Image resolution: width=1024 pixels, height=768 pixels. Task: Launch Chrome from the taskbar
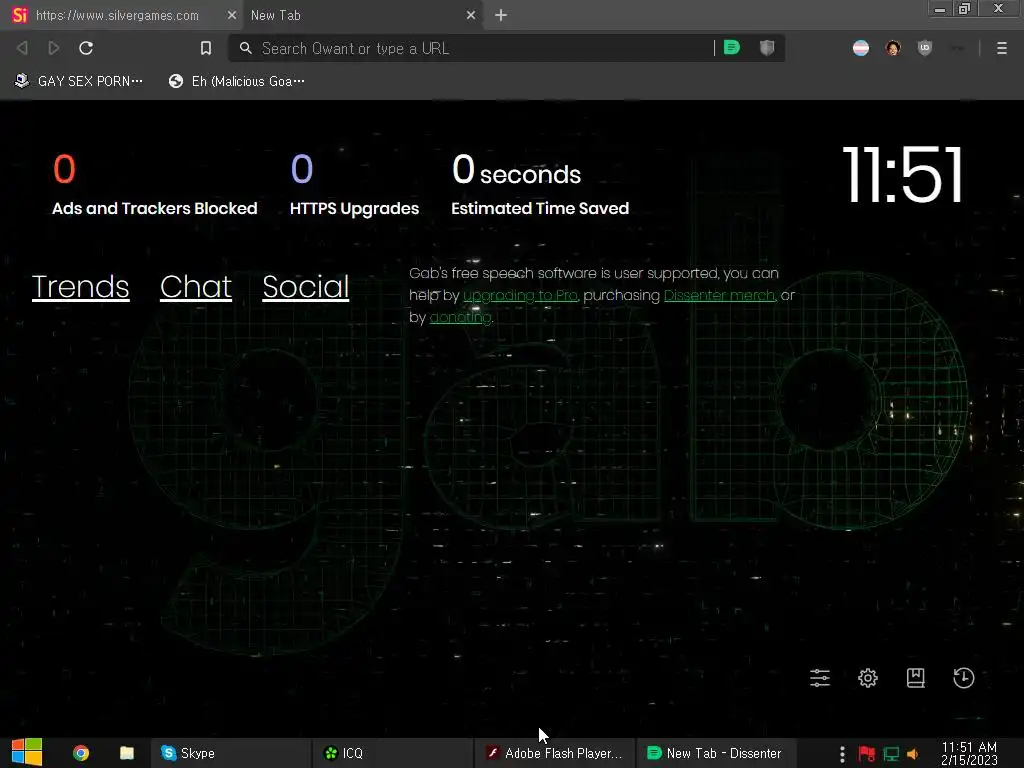(x=81, y=753)
